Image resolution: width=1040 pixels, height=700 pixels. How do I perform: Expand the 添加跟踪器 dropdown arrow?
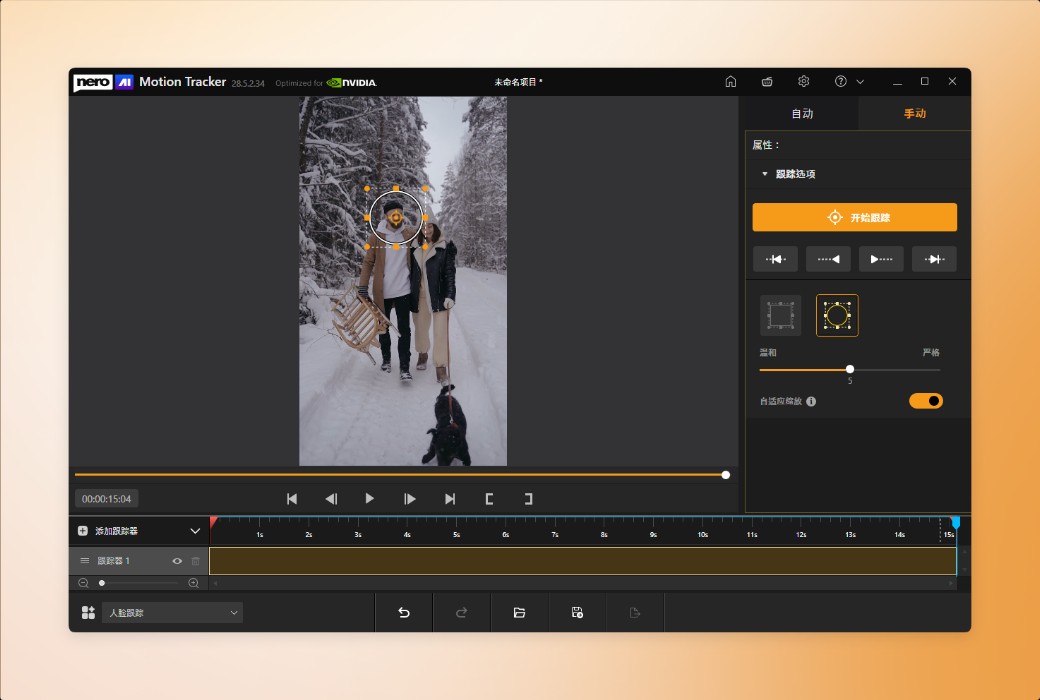pyautogui.click(x=195, y=531)
